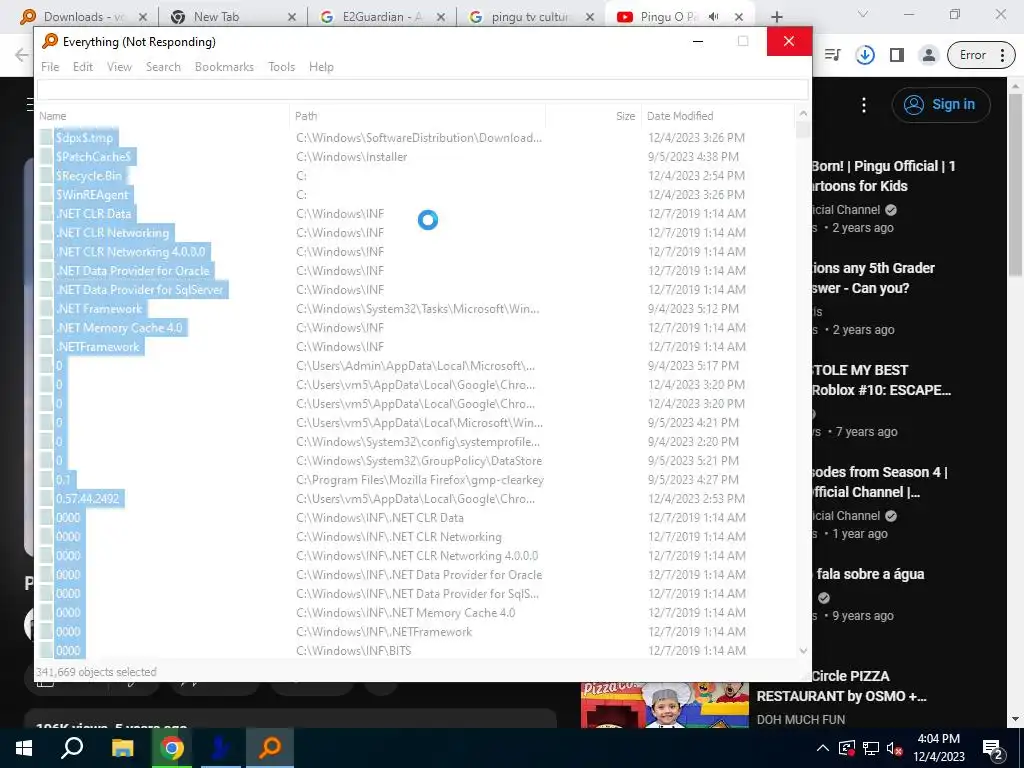
Task: Click the path C:\Windows\System32\GroupPolicy\DataStore
Action: [x=419, y=461]
